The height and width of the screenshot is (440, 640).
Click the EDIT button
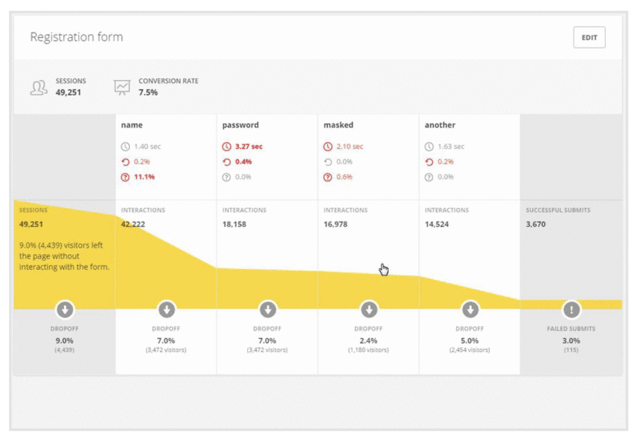click(x=589, y=38)
